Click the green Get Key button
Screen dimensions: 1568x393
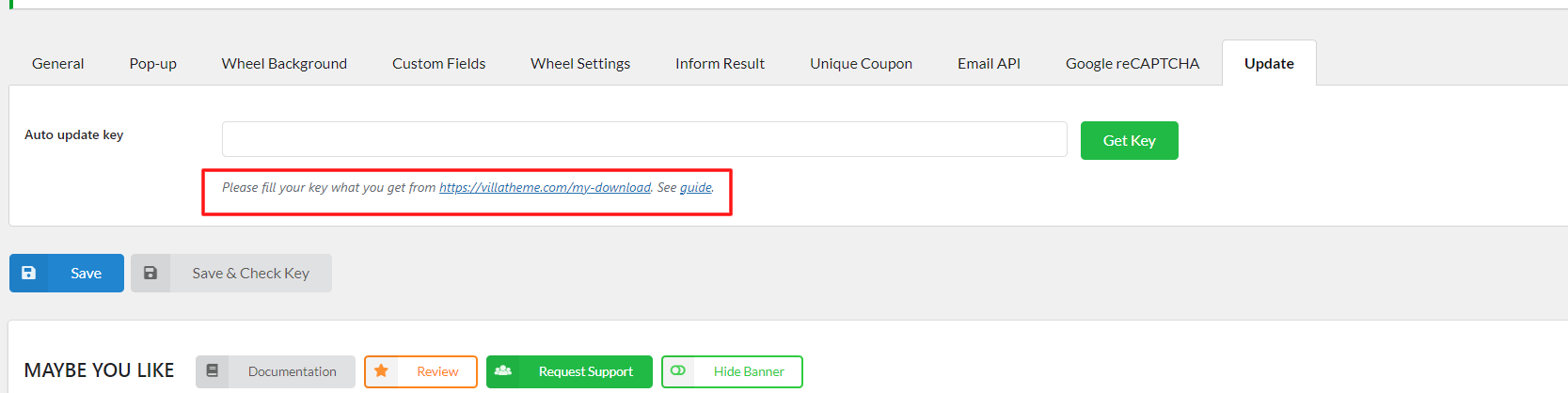[x=1129, y=140]
